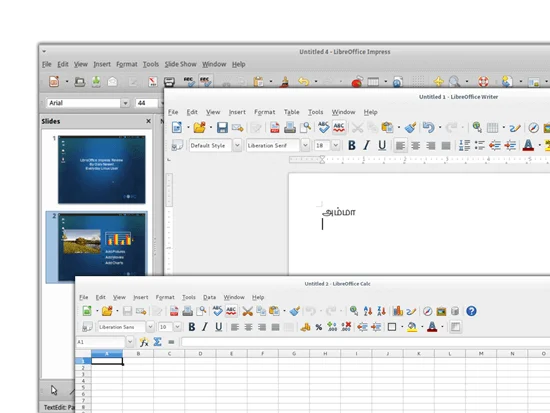Click Delete Decimal Place icon in Calc
This screenshot has height=413, width=550.
pyautogui.click(x=346, y=327)
